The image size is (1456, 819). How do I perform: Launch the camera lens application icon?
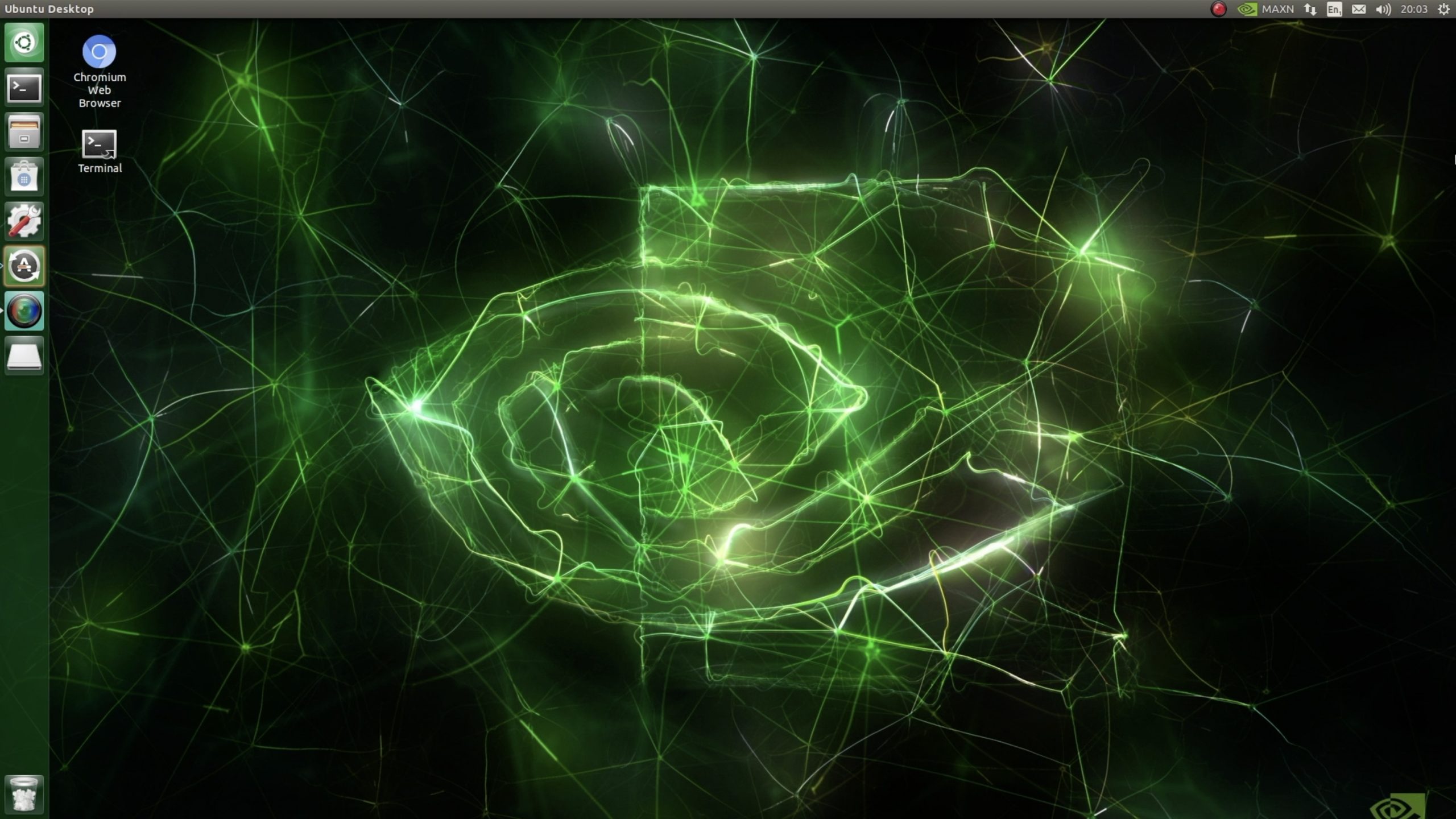24,310
